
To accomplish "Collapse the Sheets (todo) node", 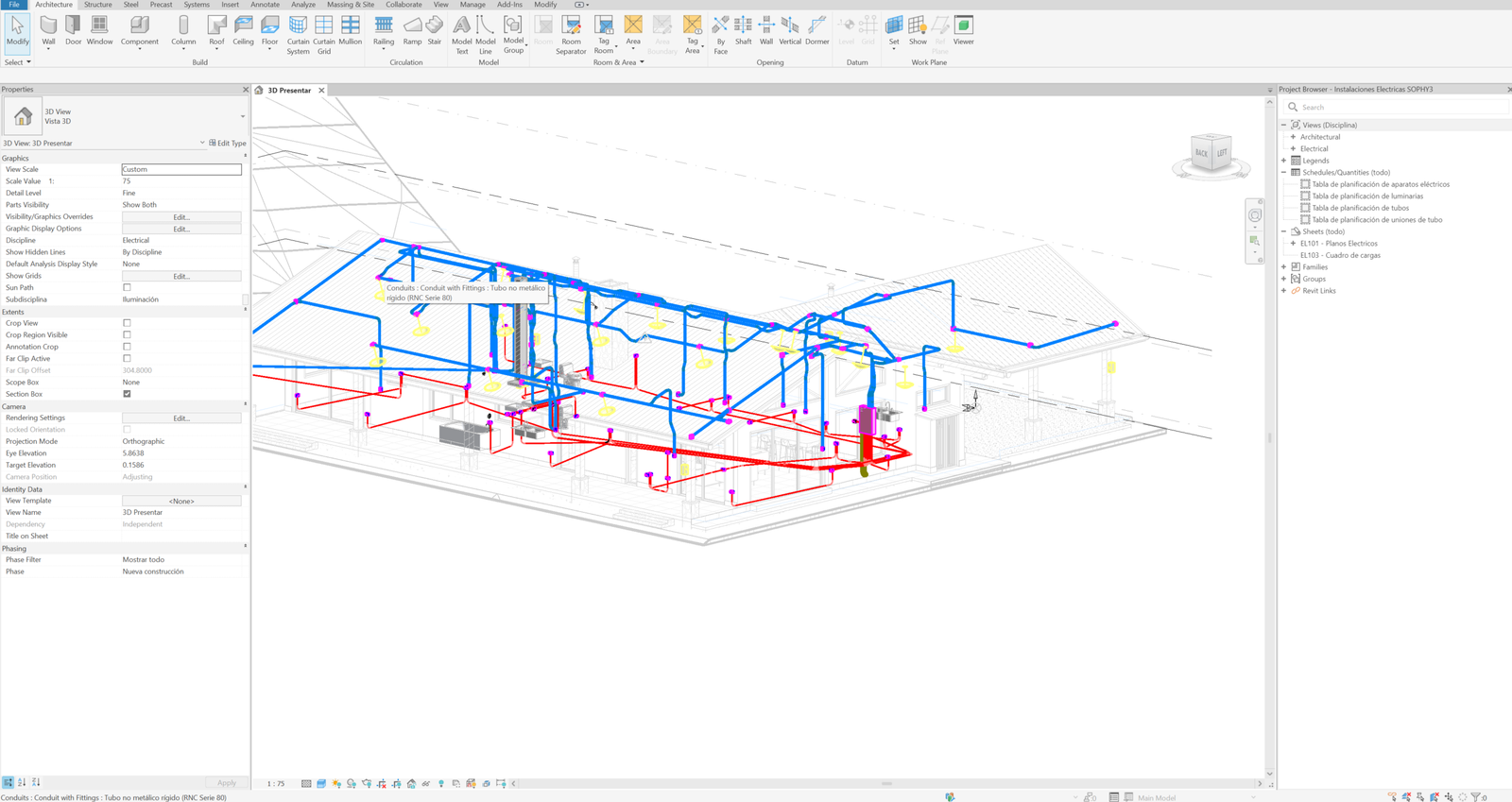I will click(x=1283, y=231).
